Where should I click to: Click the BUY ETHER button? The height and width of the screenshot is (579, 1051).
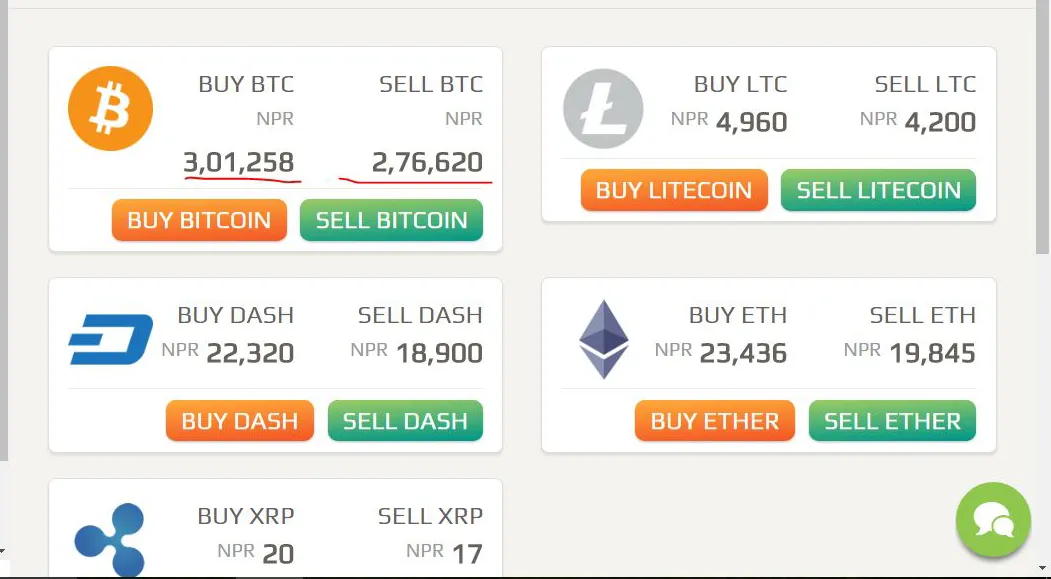[x=715, y=421]
